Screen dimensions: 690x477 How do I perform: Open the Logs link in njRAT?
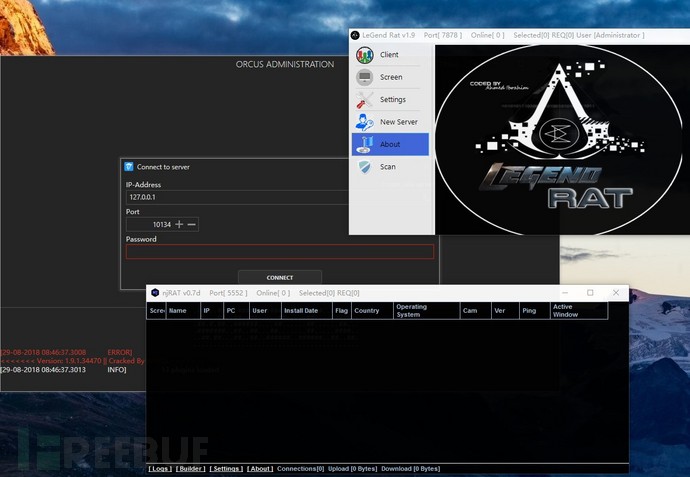click(160, 469)
